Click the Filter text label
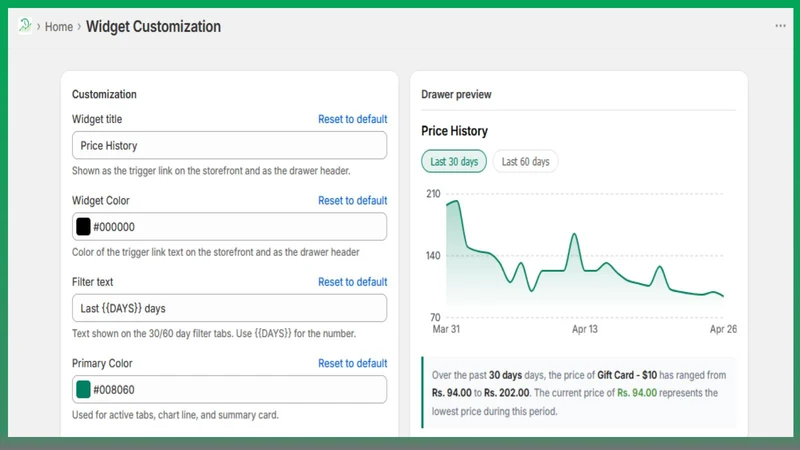800x450 pixels. (92, 282)
